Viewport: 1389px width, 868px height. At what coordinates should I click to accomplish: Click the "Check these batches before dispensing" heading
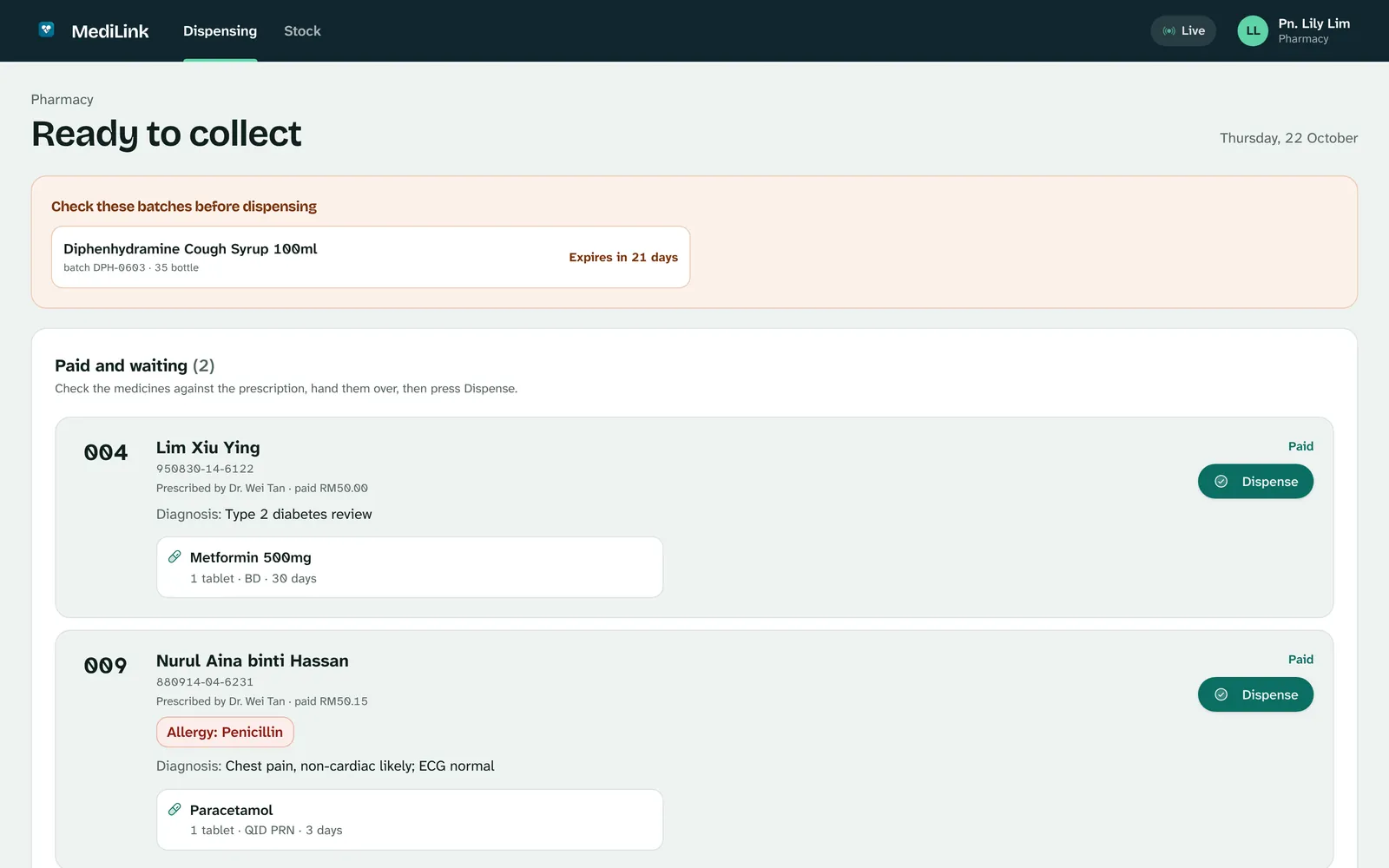coord(184,207)
